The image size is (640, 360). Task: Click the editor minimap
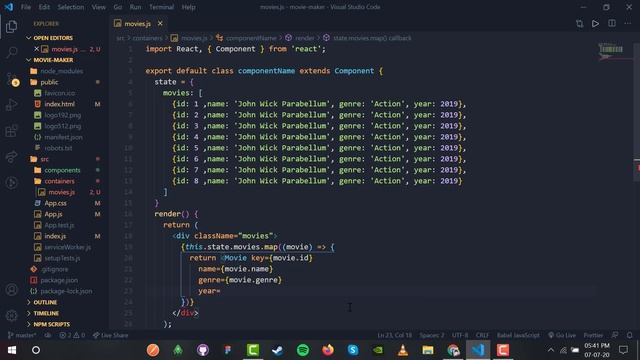(611, 51)
